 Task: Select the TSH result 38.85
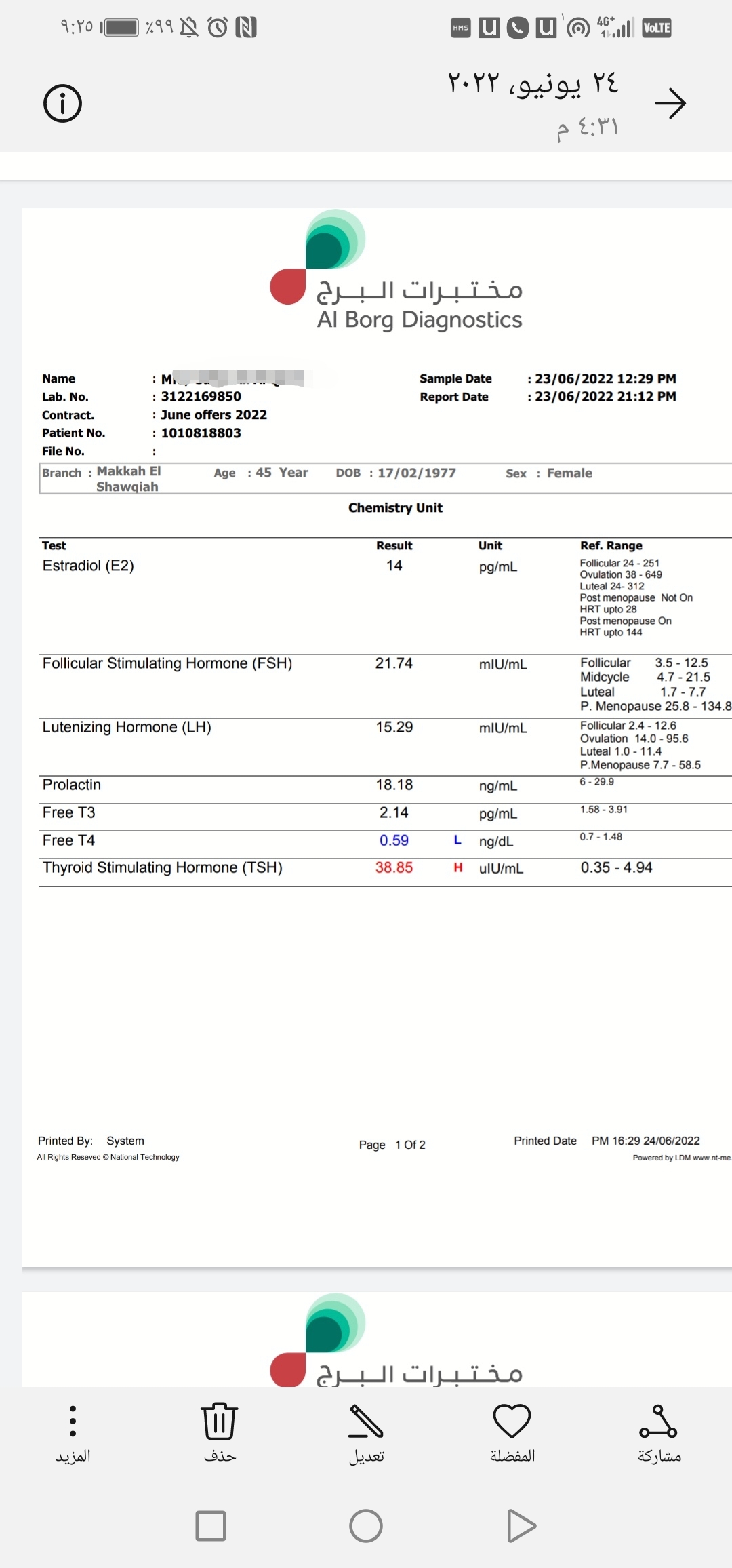coord(394,867)
